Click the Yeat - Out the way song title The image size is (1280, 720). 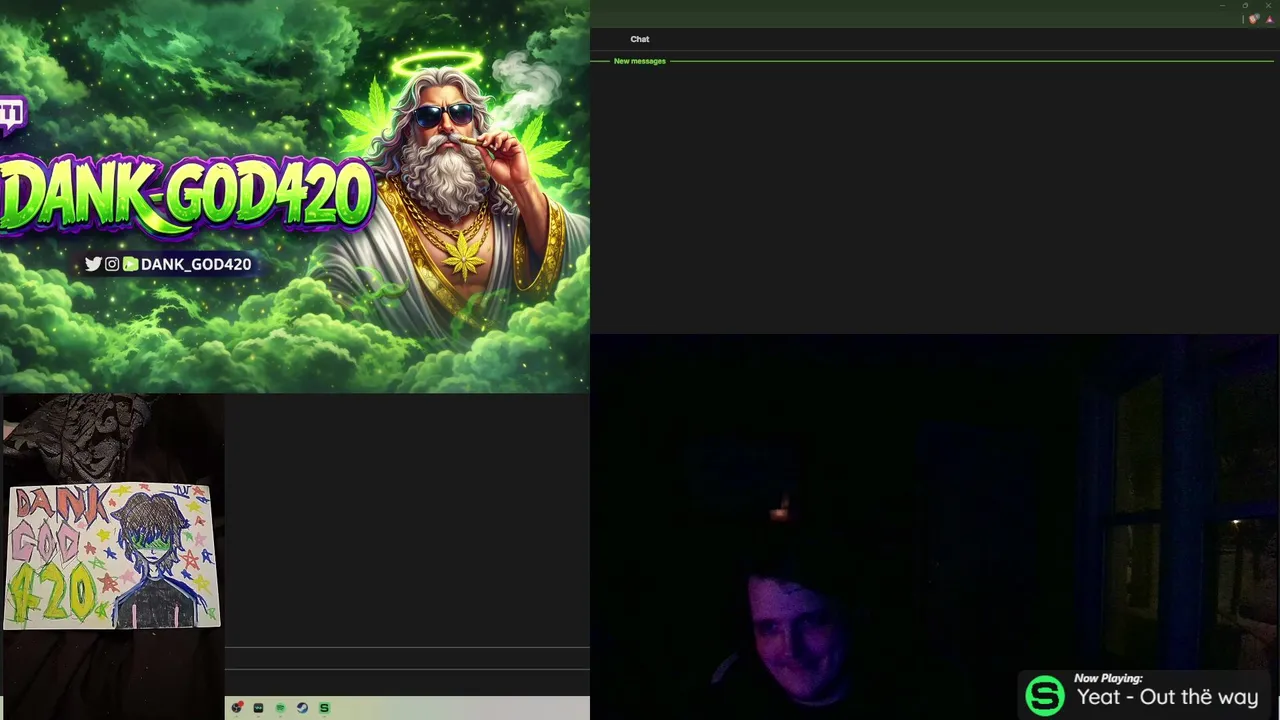point(1167,697)
